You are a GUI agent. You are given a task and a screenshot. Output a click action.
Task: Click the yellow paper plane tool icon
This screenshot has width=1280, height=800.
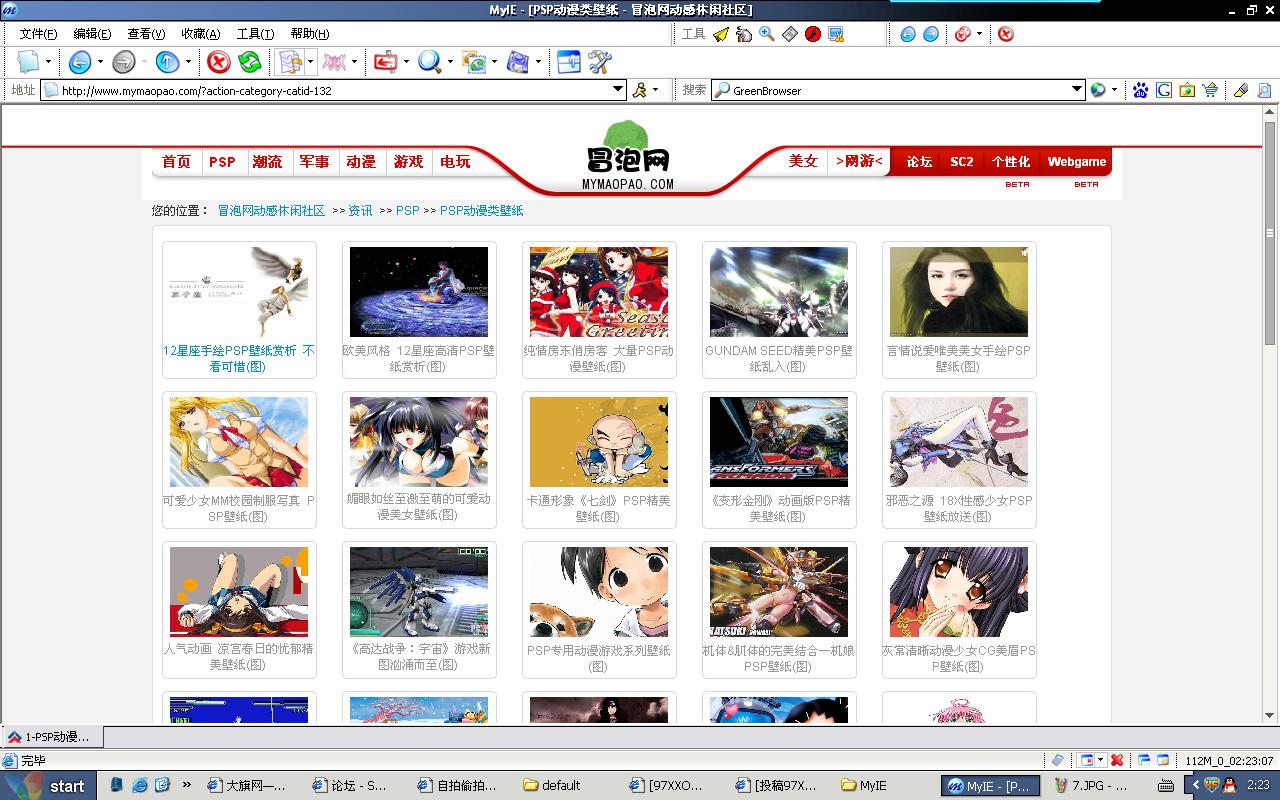[x=720, y=34]
